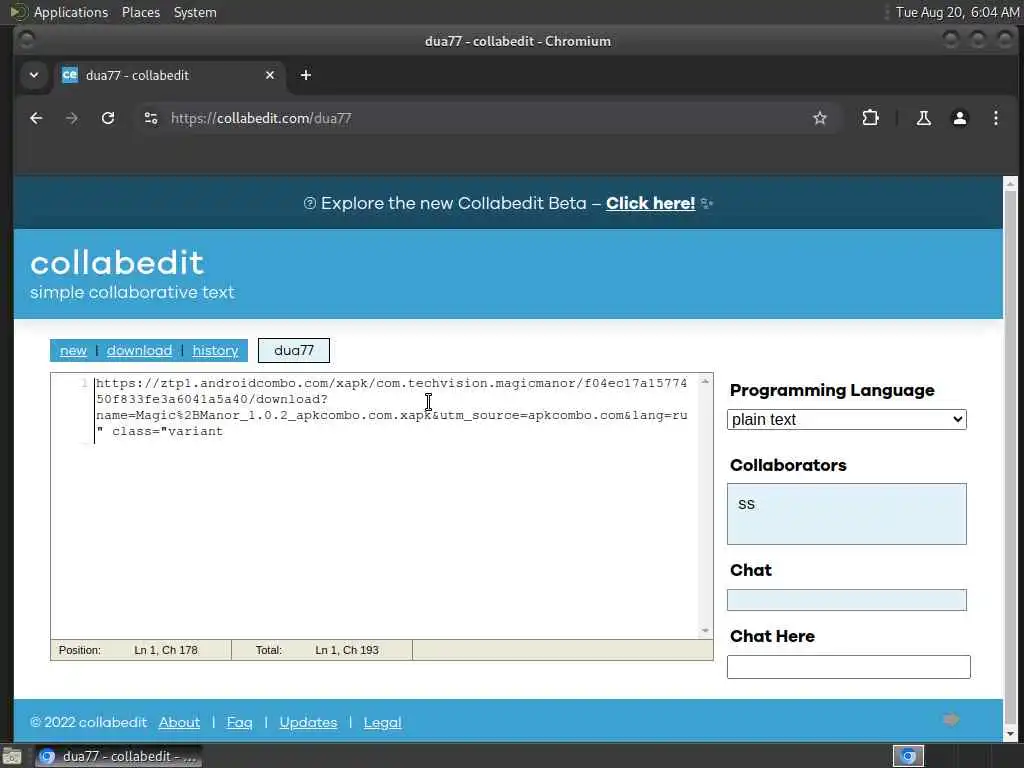The height and width of the screenshot is (768, 1024).
Task: Create a new document via new link
Action: click(73, 351)
